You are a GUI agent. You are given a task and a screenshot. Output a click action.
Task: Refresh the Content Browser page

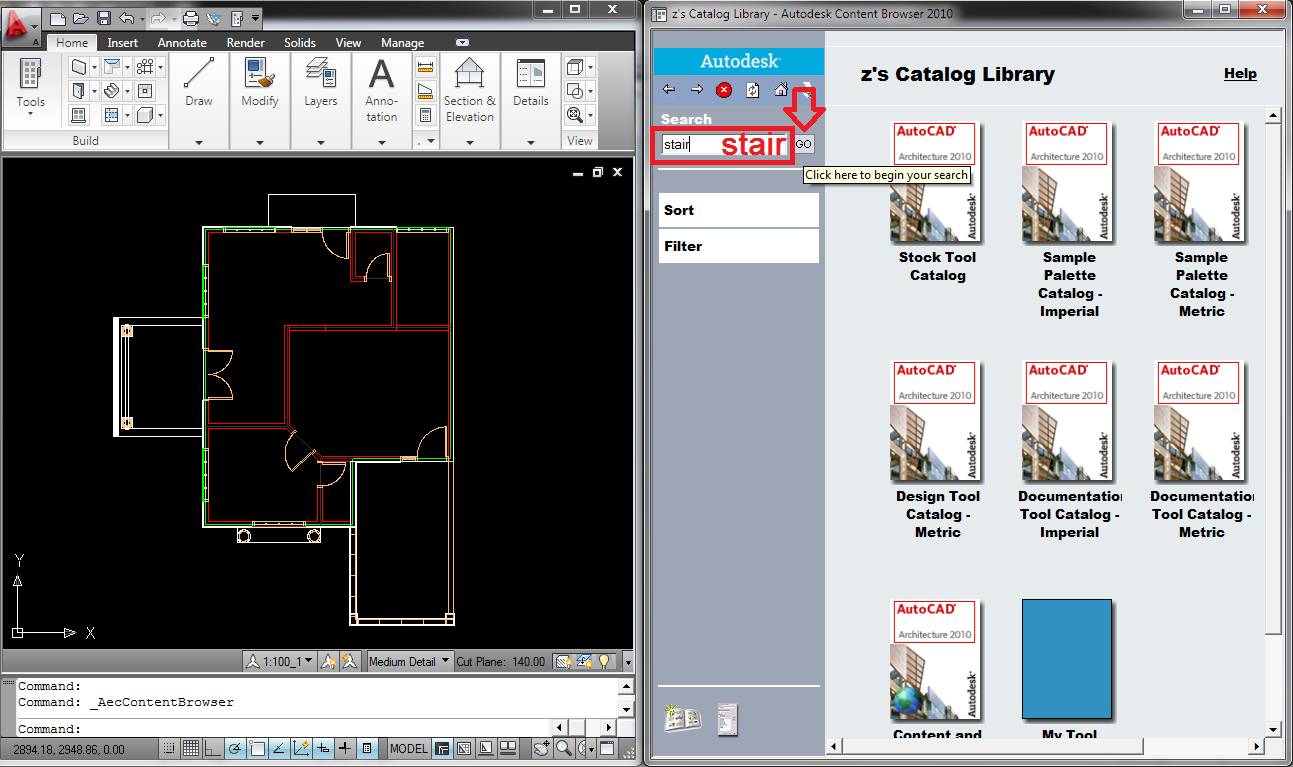752,90
